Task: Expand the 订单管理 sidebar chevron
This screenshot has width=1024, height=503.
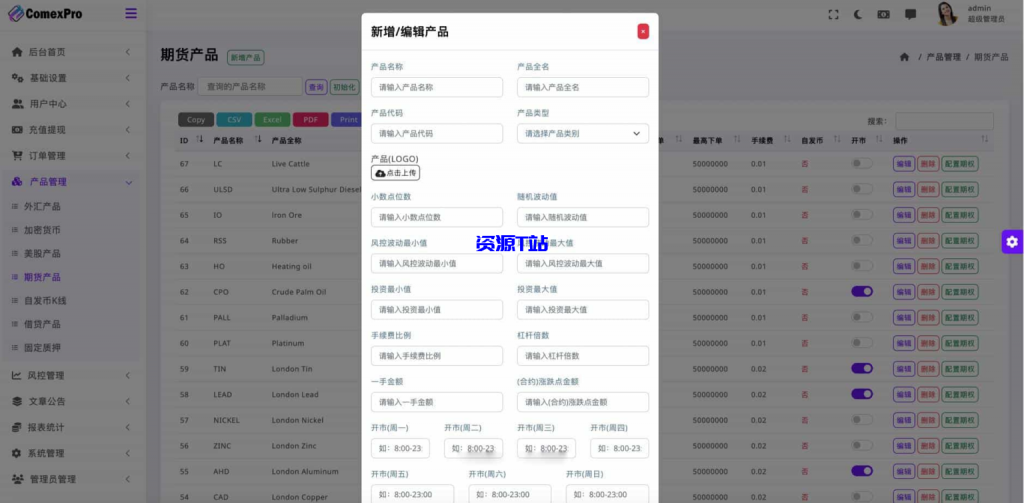Action: 128,155
